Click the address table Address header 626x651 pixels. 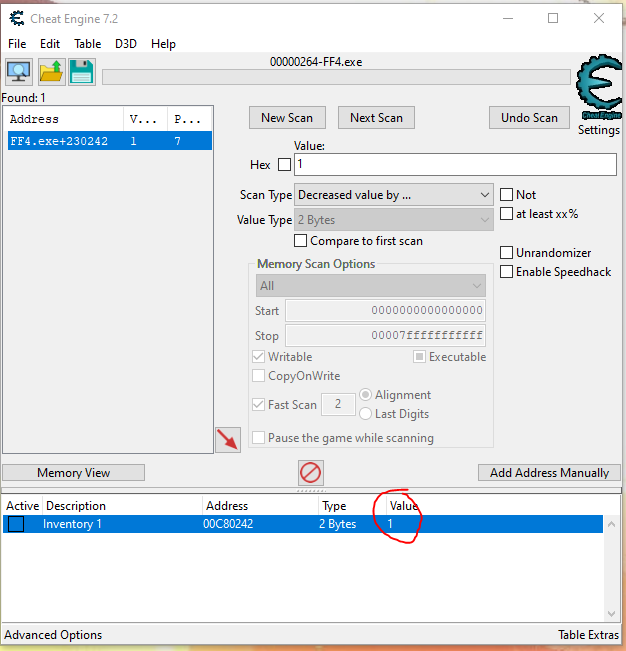coord(261,506)
